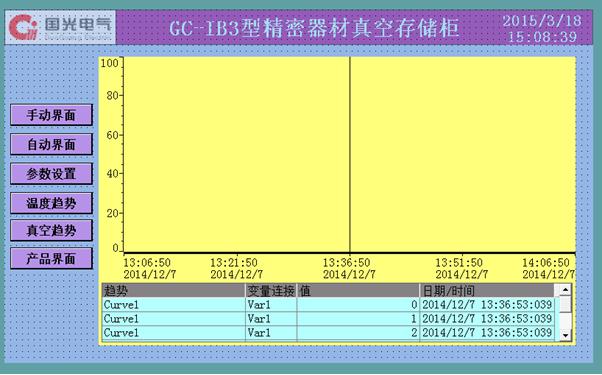Select the Curve1 row with value 0
The image size is (602, 375).
point(329,305)
